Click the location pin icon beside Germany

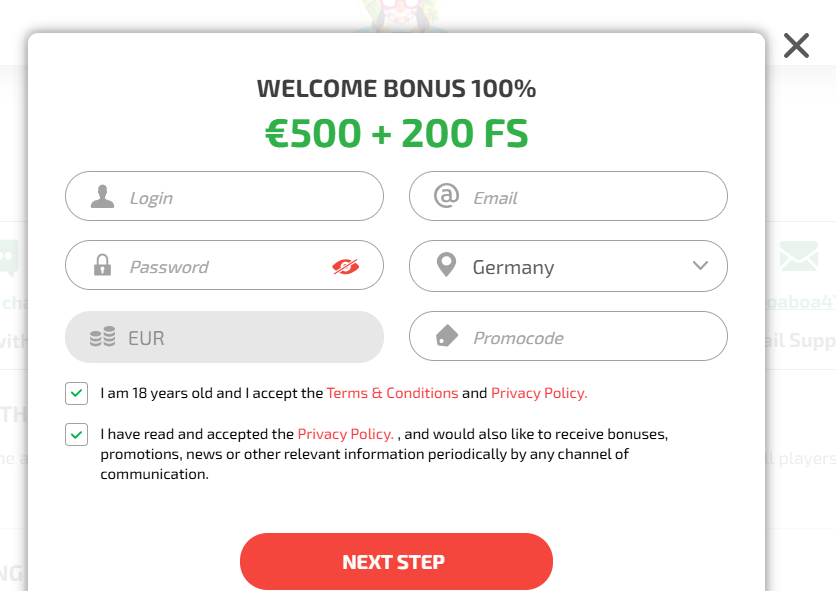coord(446,266)
